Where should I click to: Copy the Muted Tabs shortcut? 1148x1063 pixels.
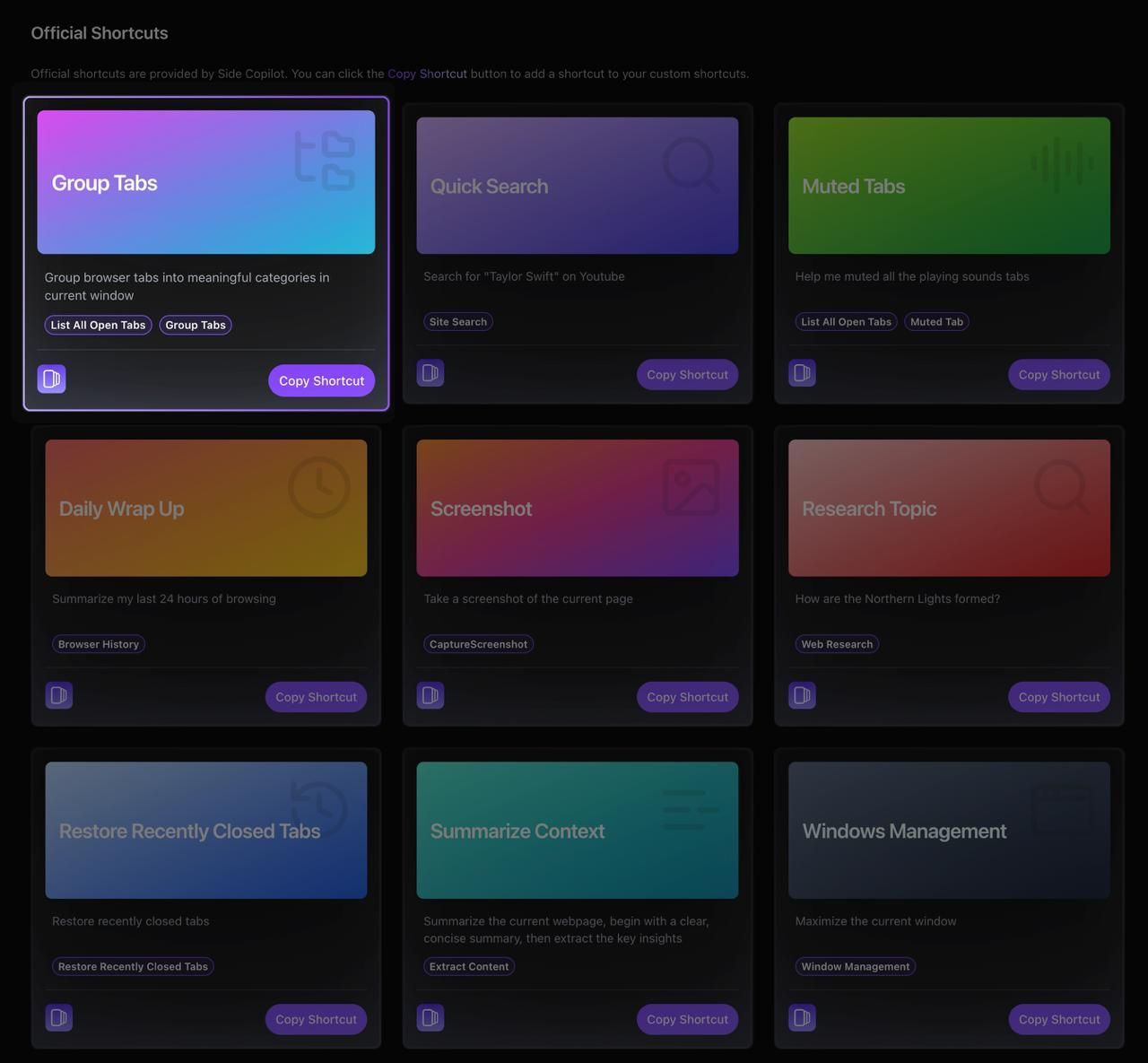point(1059,374)
